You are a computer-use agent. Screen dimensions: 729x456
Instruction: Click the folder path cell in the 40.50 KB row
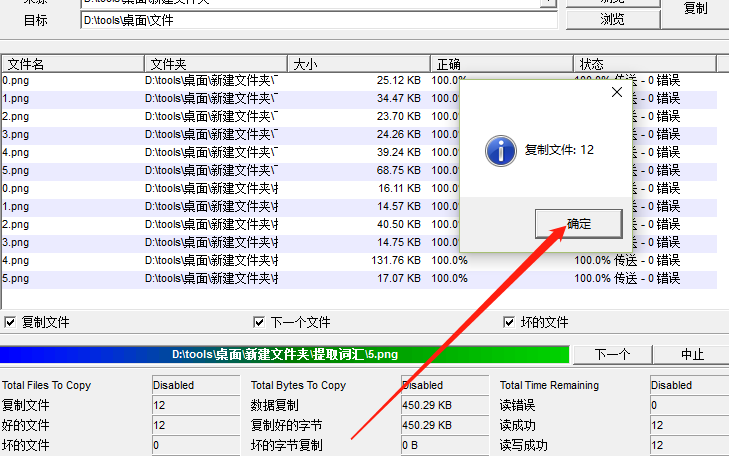click(x=212, y=225)
